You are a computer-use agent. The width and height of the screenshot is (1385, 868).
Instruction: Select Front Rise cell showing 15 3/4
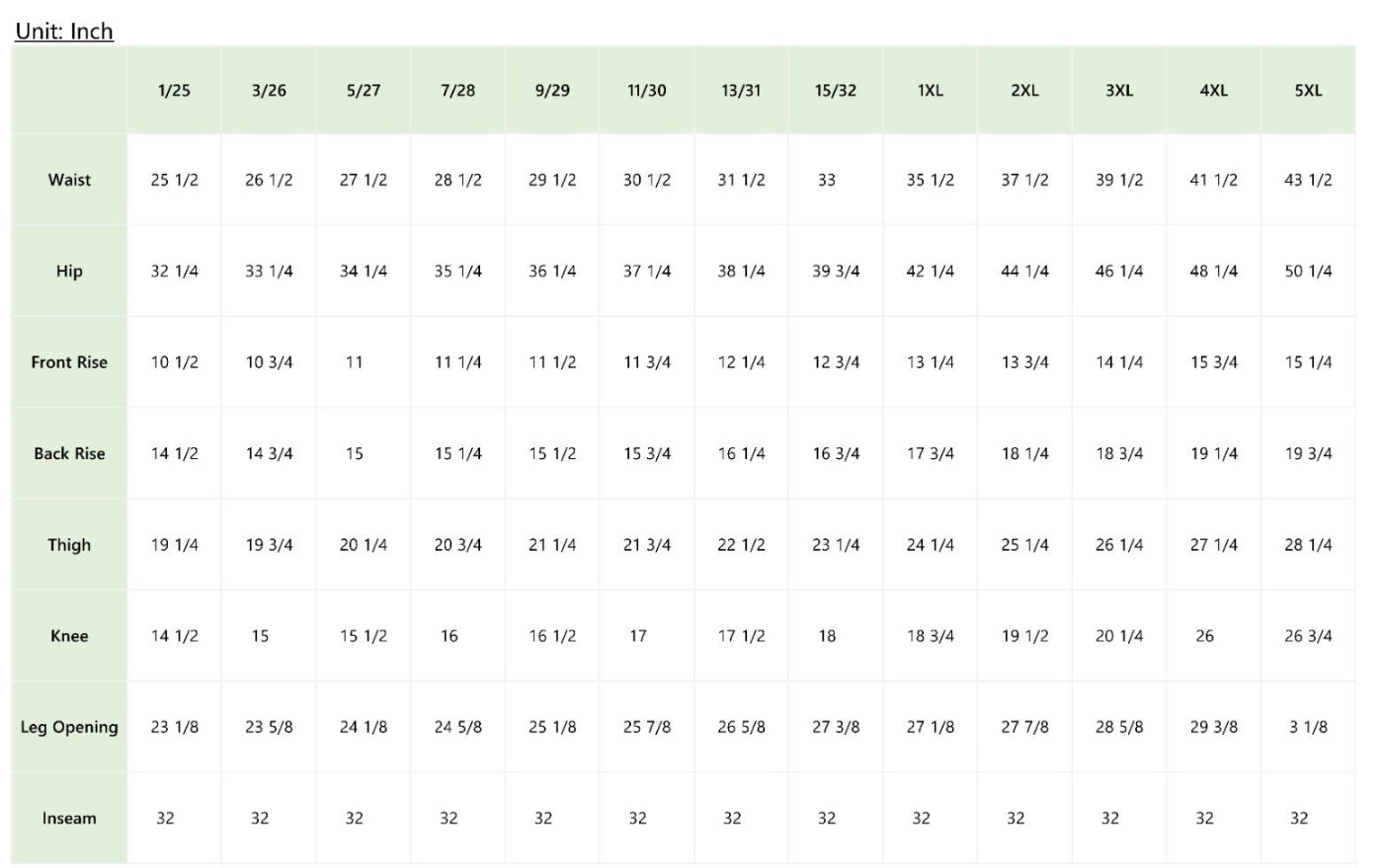point(1214,362)
